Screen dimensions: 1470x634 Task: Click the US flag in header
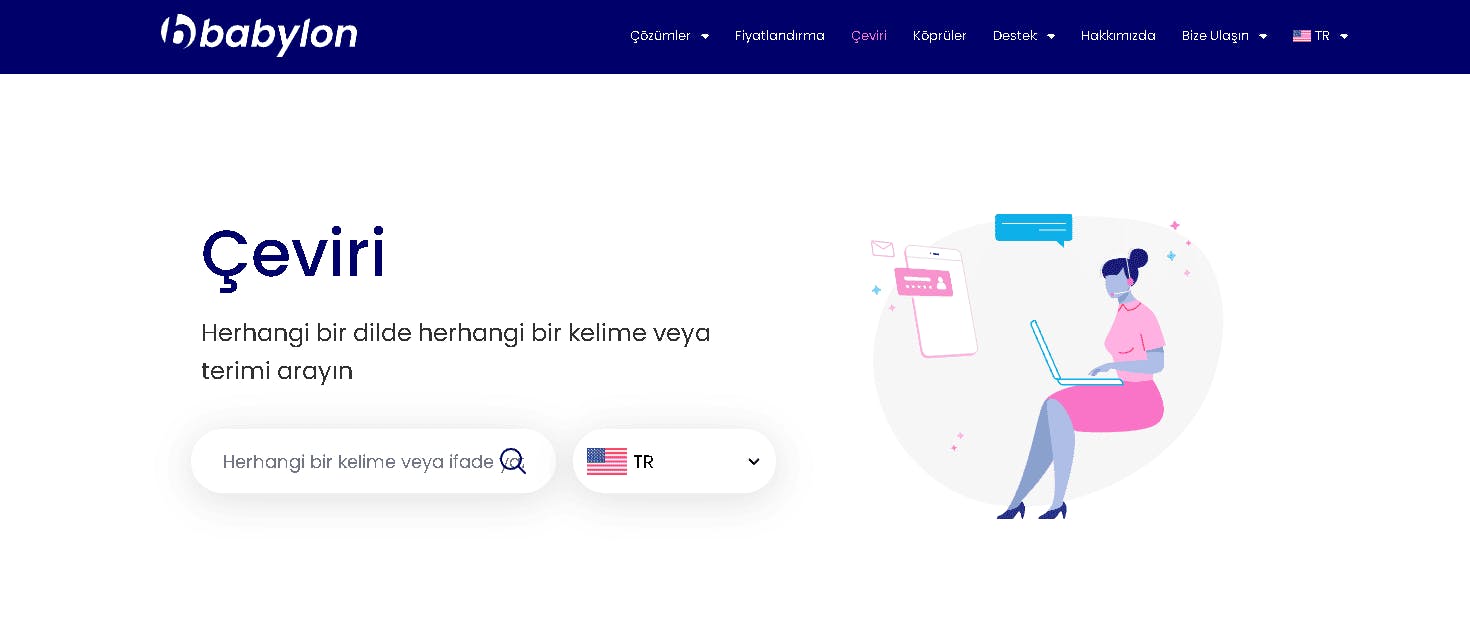1301,36
